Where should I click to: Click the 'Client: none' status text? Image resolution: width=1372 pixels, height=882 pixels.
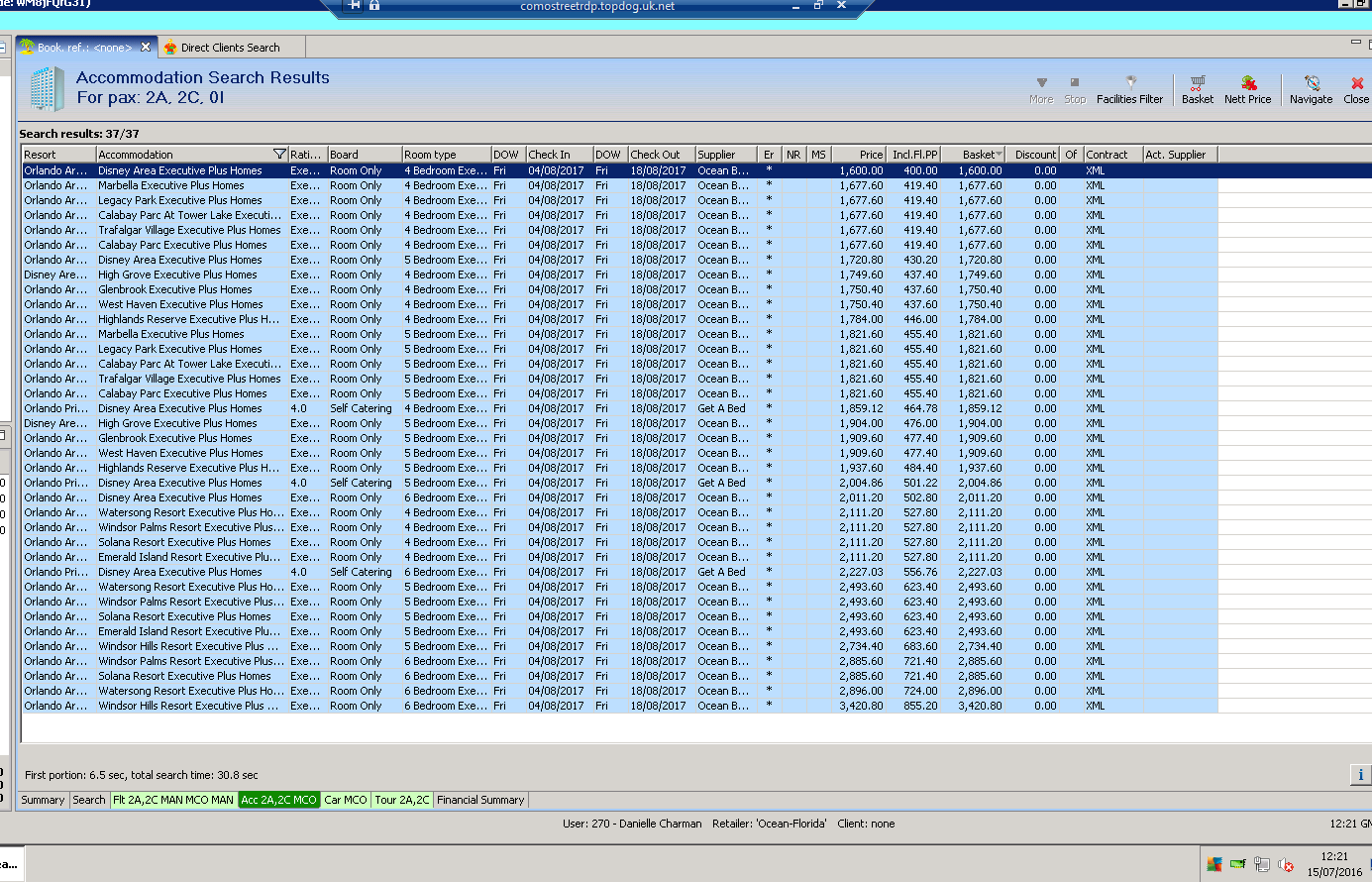[x=866, y=824]
